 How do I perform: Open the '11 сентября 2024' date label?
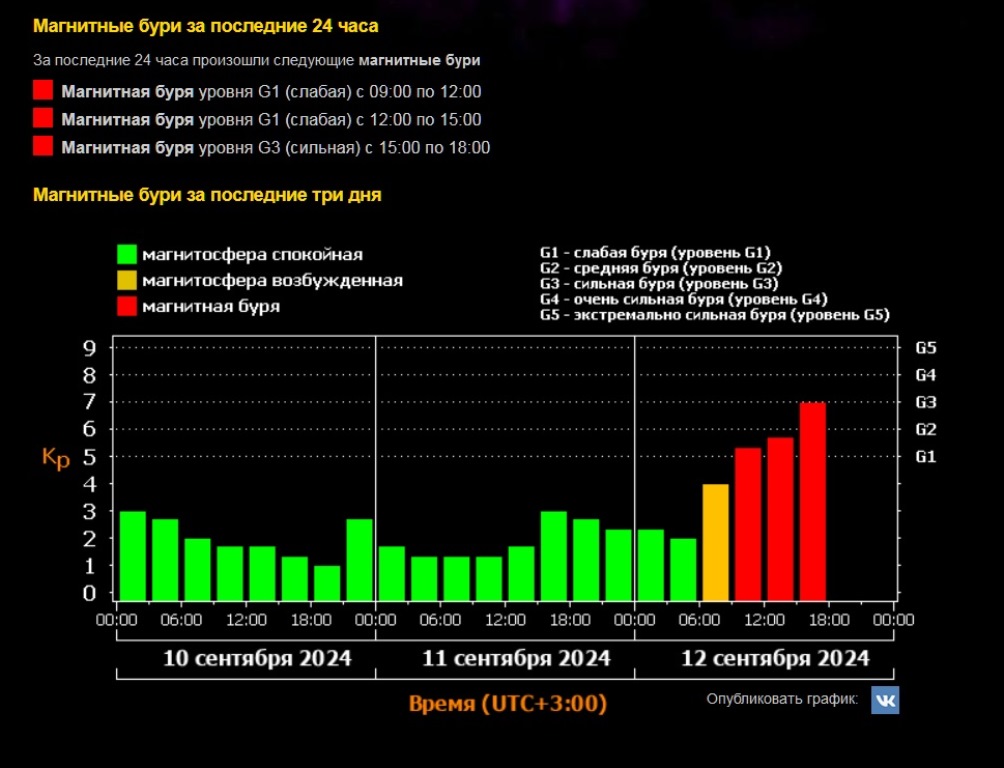tap(516, 658)
